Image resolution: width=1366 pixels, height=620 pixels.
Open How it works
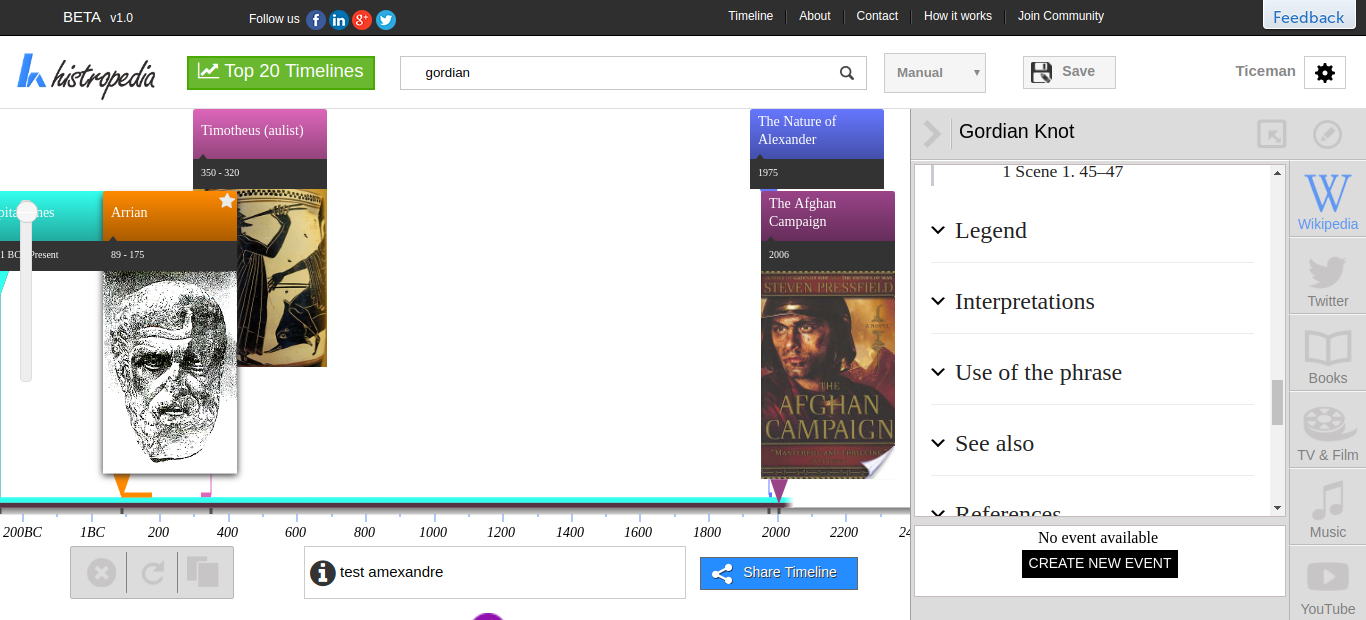click(958, 16)
